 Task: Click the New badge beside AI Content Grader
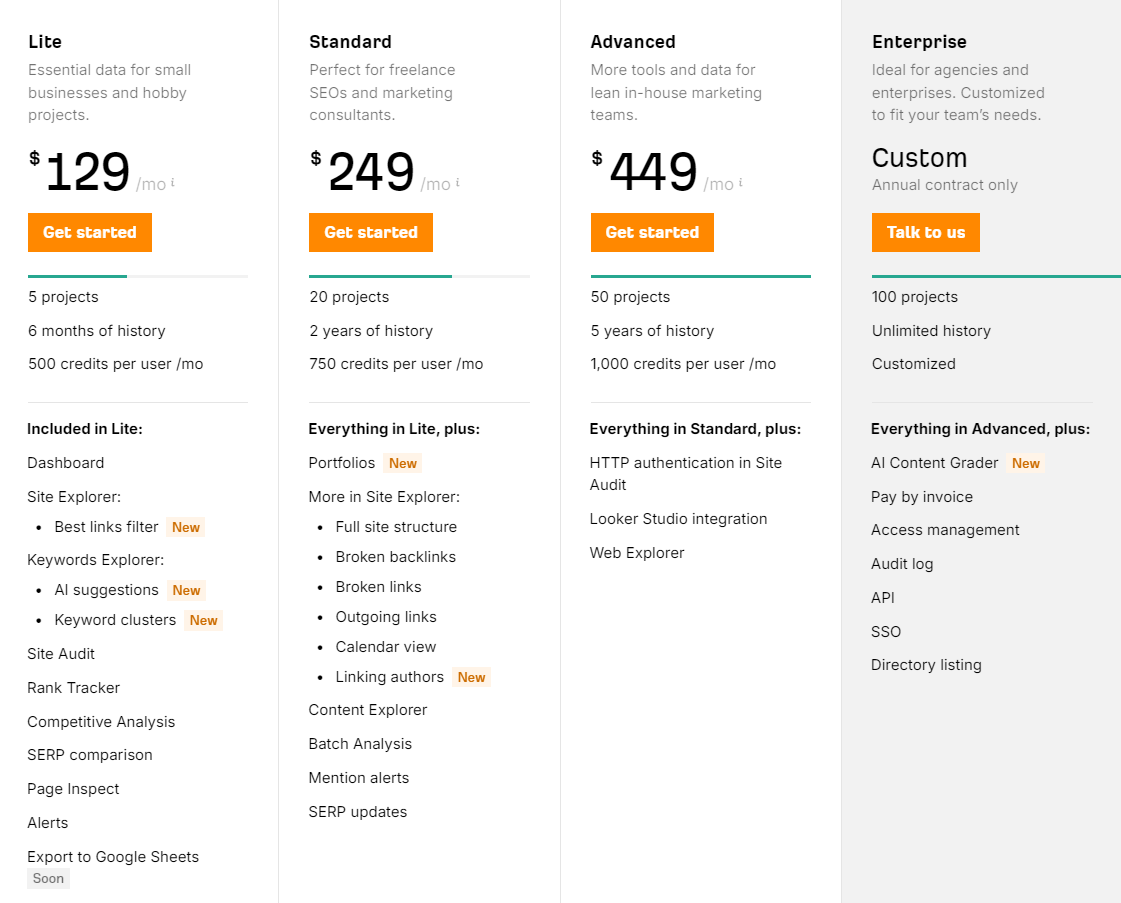tap(1027, 463)
